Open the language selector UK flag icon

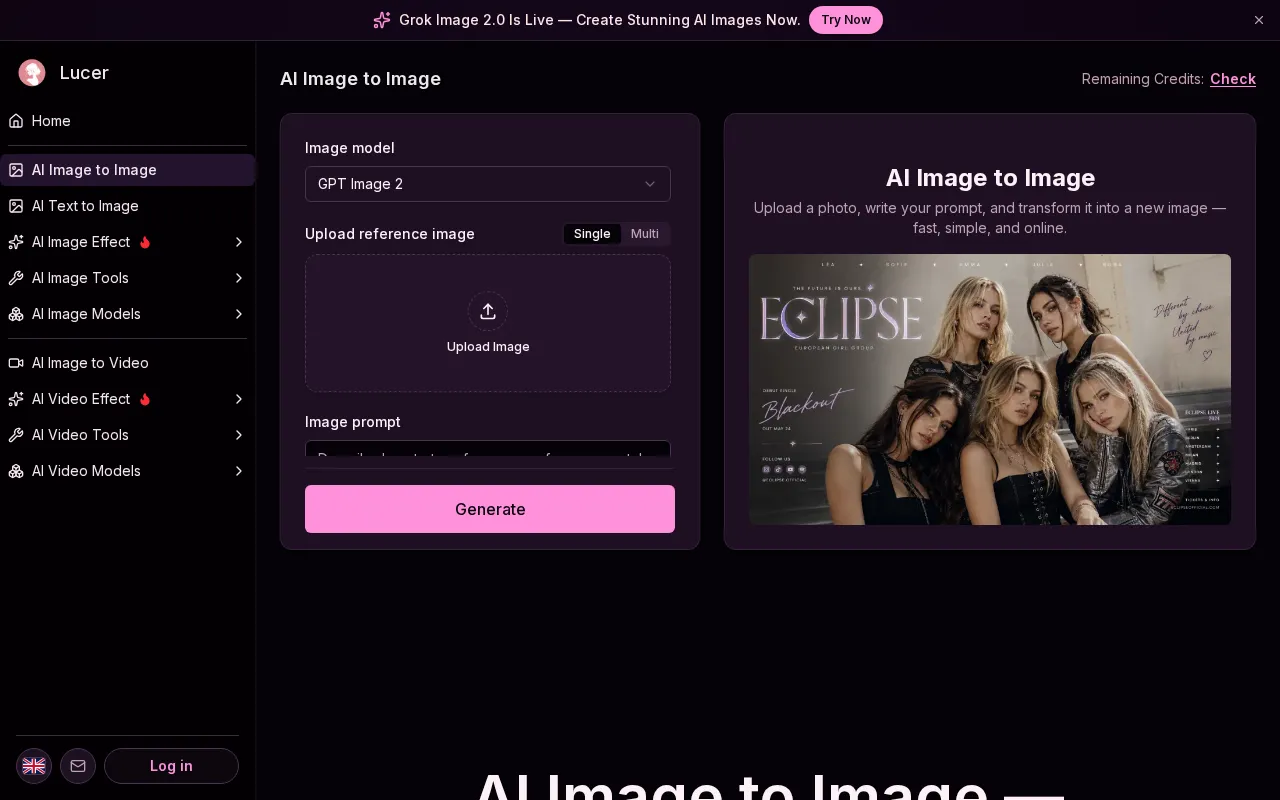pos(34,766)
